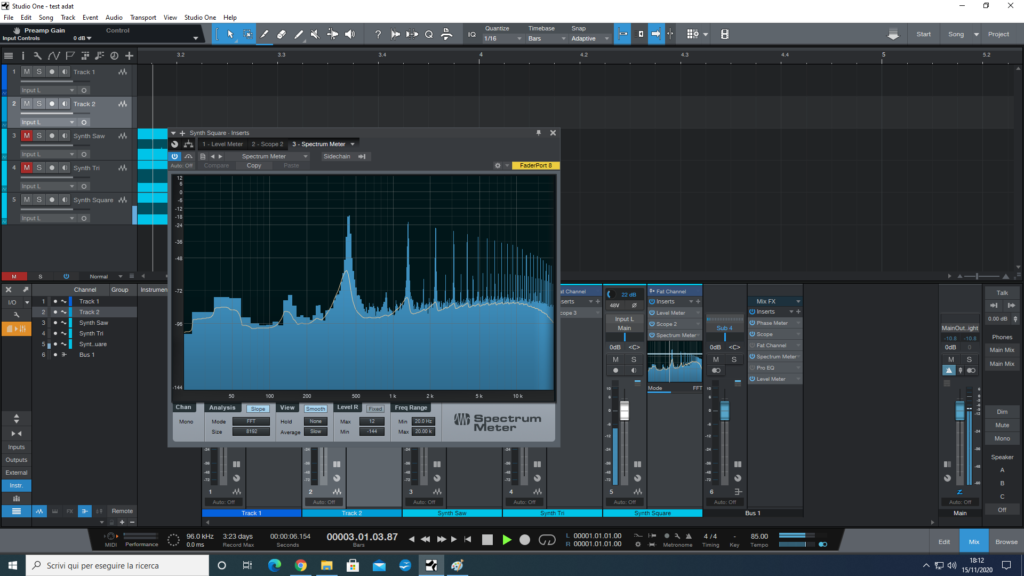Open Microsoft Edge in the taskbar
The image size is (1024, 576).
pyautogui.click(x=274, y=566)
